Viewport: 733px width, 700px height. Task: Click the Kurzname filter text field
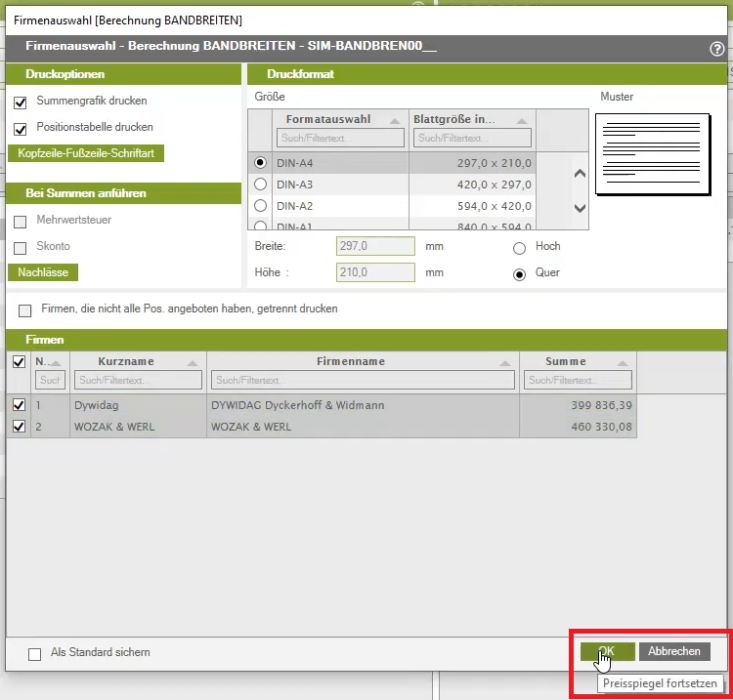pyautogui.click(x=137, y=381)
